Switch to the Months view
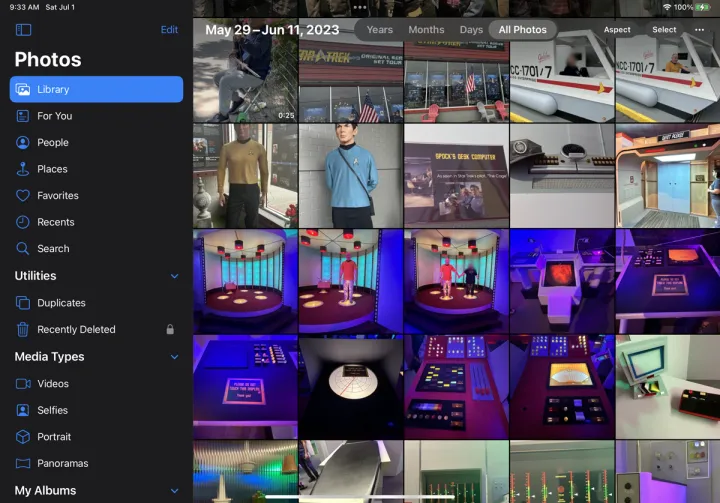This screenshot has height=503, width=720. click(426, 30)
